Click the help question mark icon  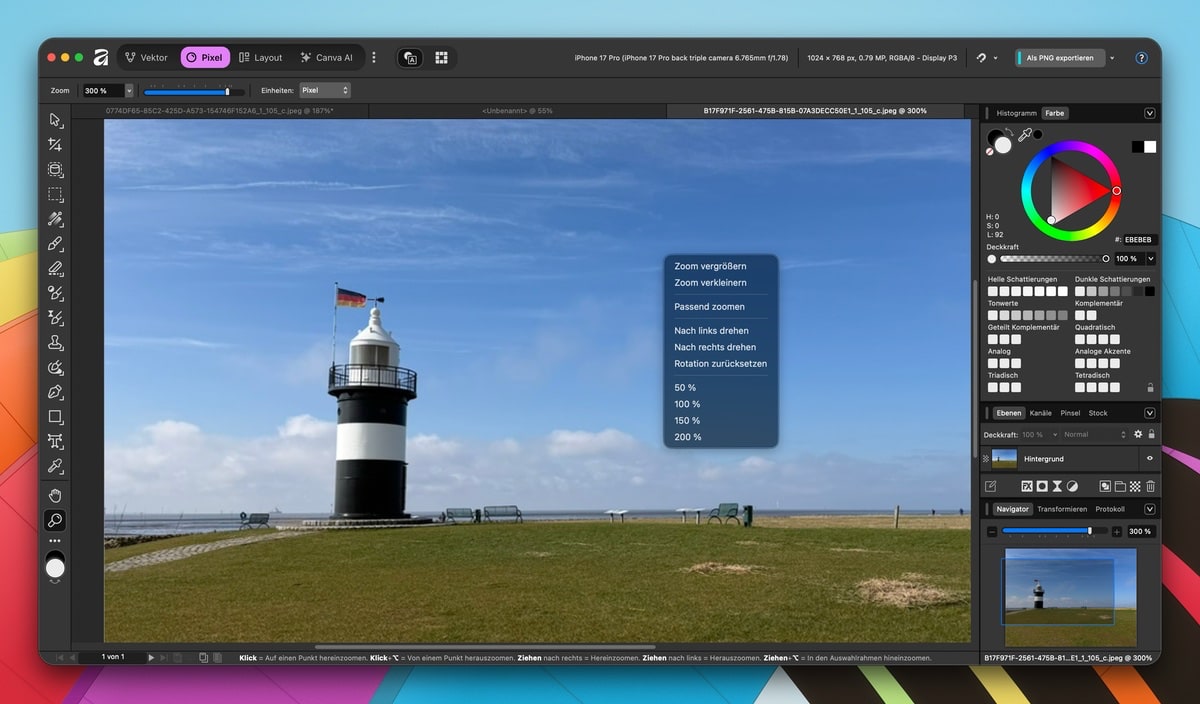pyautogui.click(x=1141, y=58)
